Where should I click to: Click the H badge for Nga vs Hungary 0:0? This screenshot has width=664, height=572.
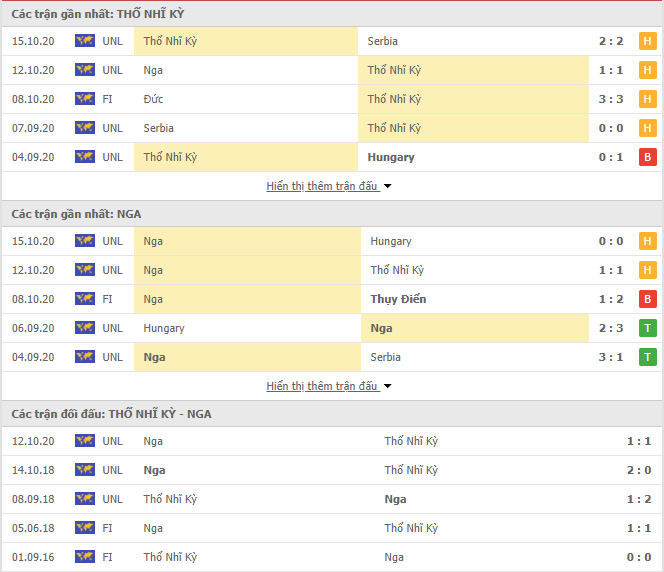point(647,241)
